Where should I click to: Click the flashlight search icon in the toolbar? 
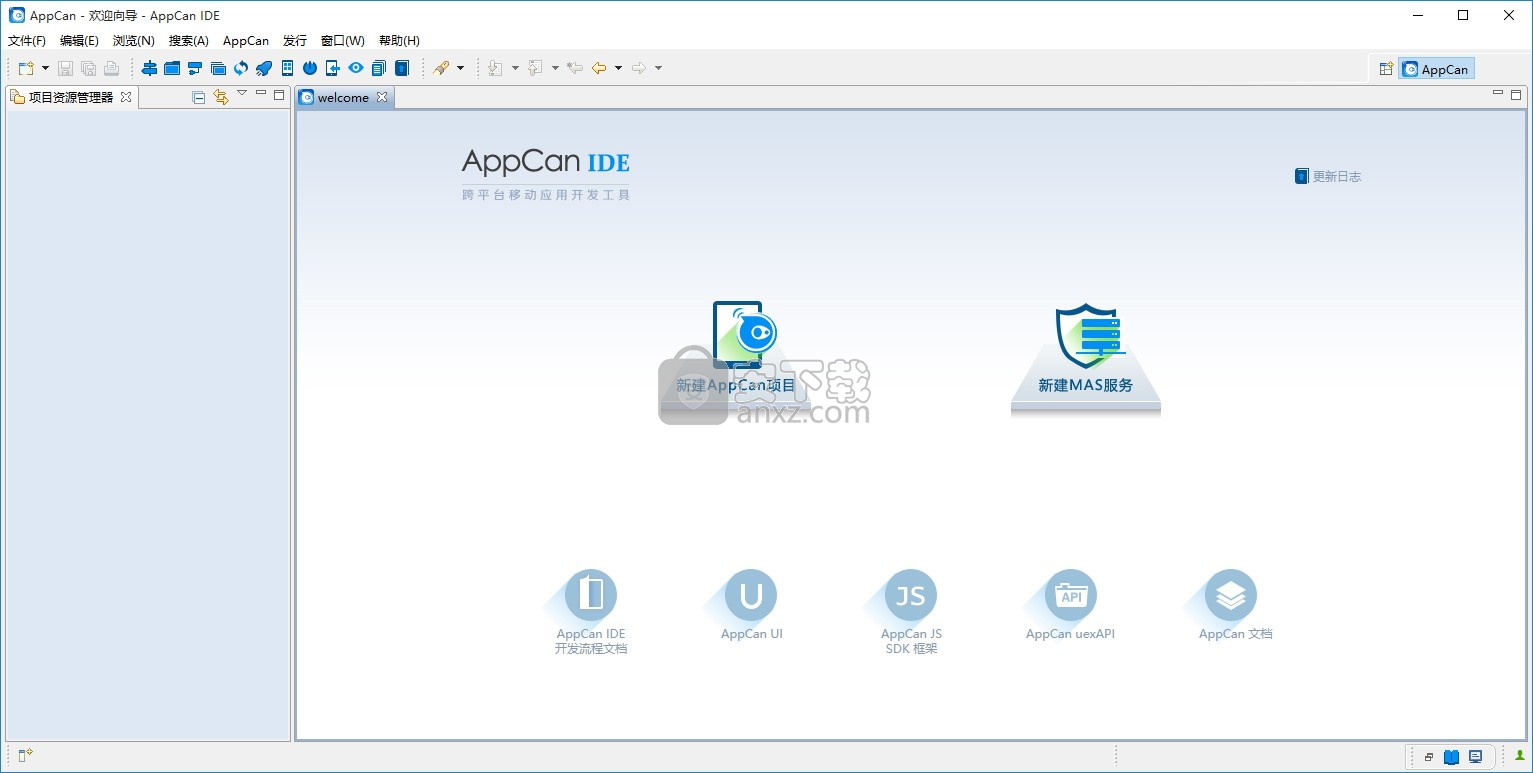click(x=441, y=68)
